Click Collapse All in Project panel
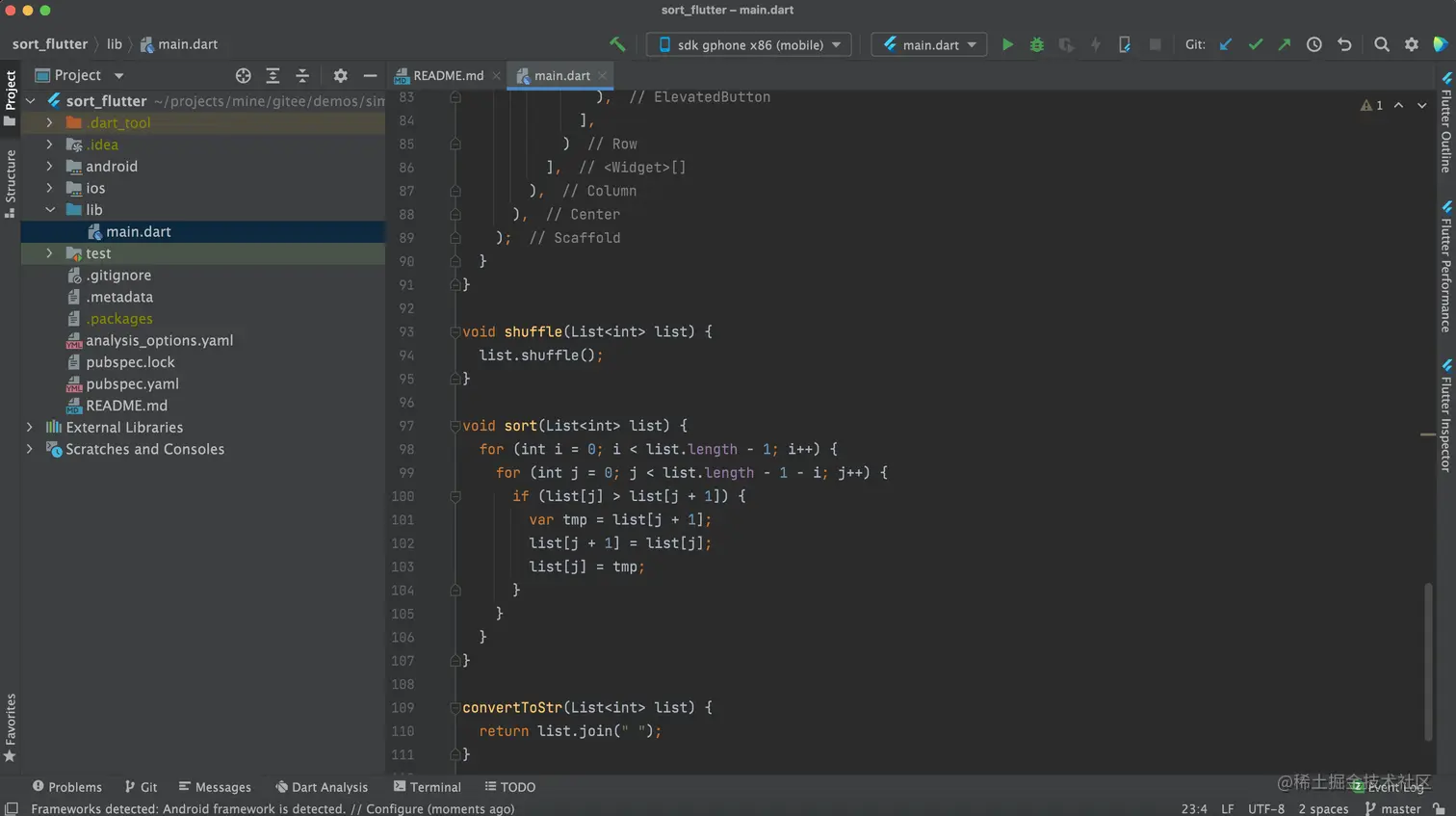The width and height of the screenshot is (1456, 816). [x=302, y=75]
